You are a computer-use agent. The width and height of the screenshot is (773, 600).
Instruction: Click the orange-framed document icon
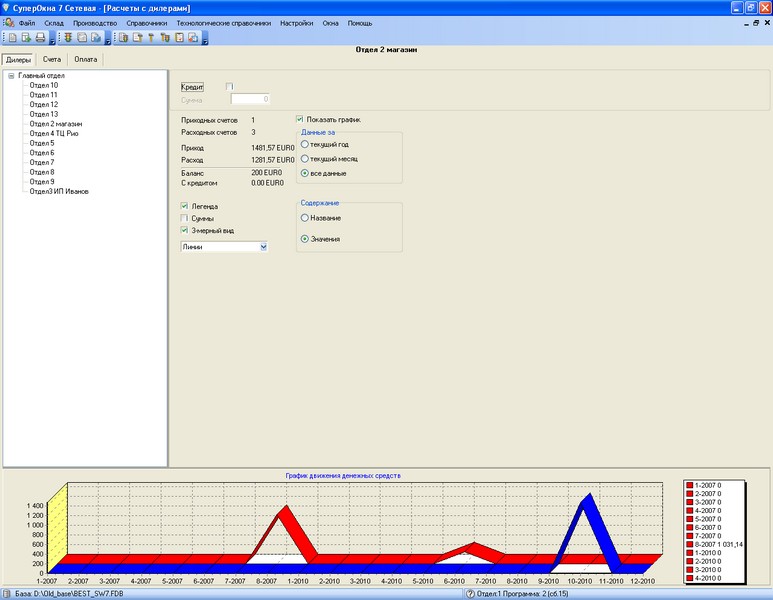(179, 37)
